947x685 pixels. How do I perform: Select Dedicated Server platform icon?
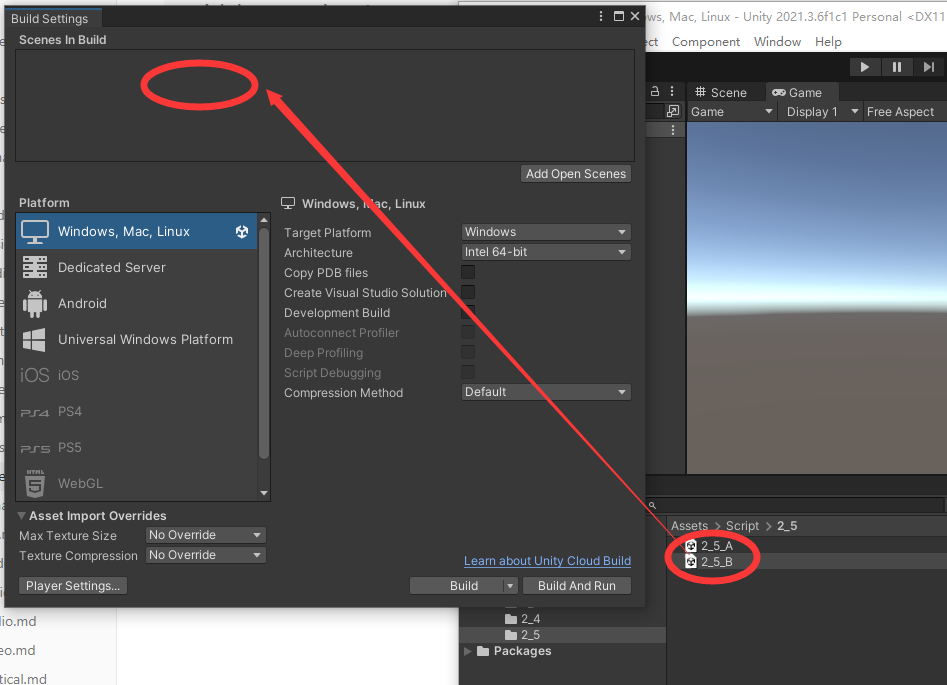pyautogui.click(x=35, y=267)
